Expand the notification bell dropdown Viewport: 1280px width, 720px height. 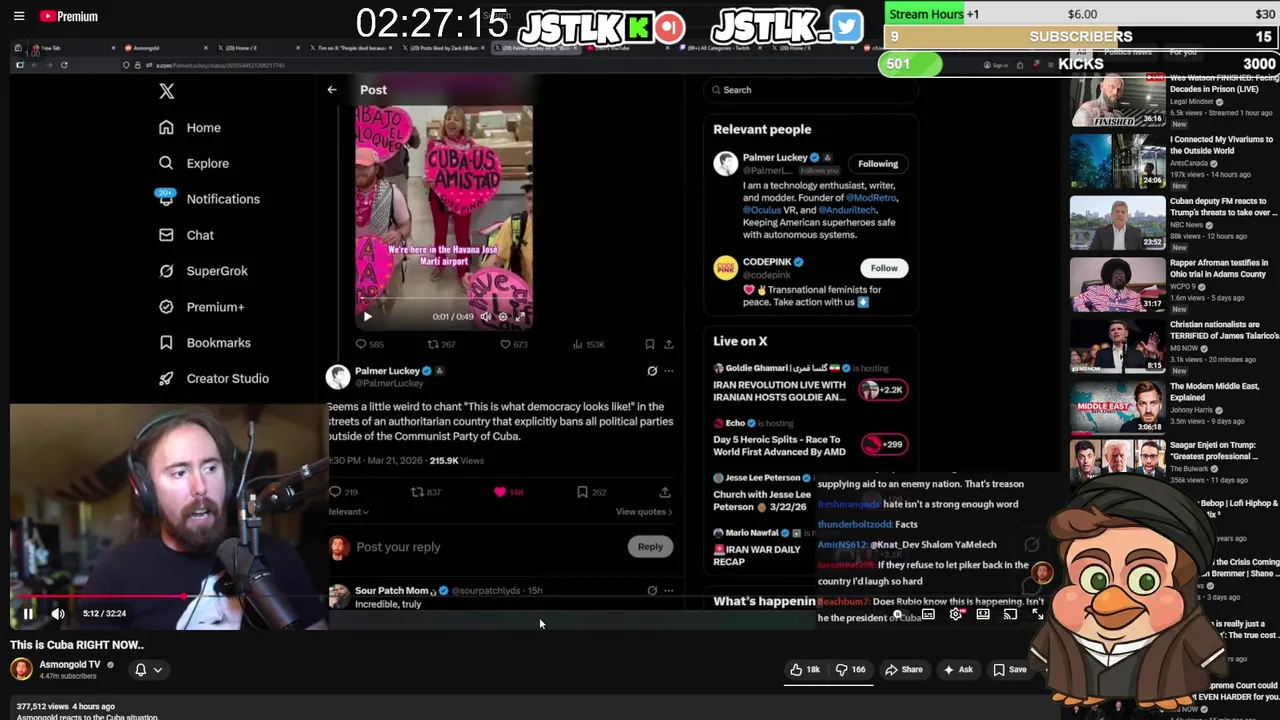[148, 670]
